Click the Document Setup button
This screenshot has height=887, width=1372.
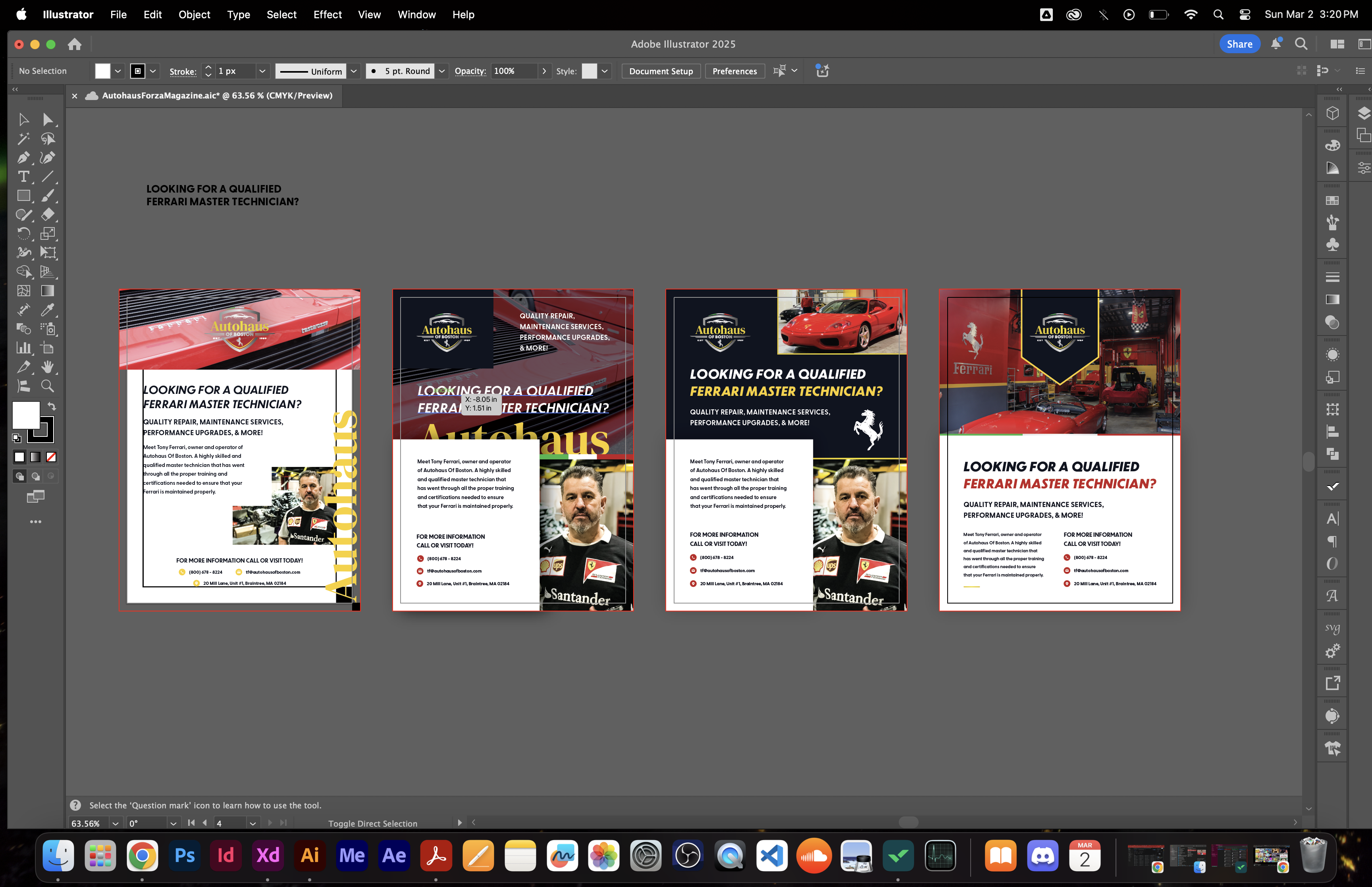(660, 71)
